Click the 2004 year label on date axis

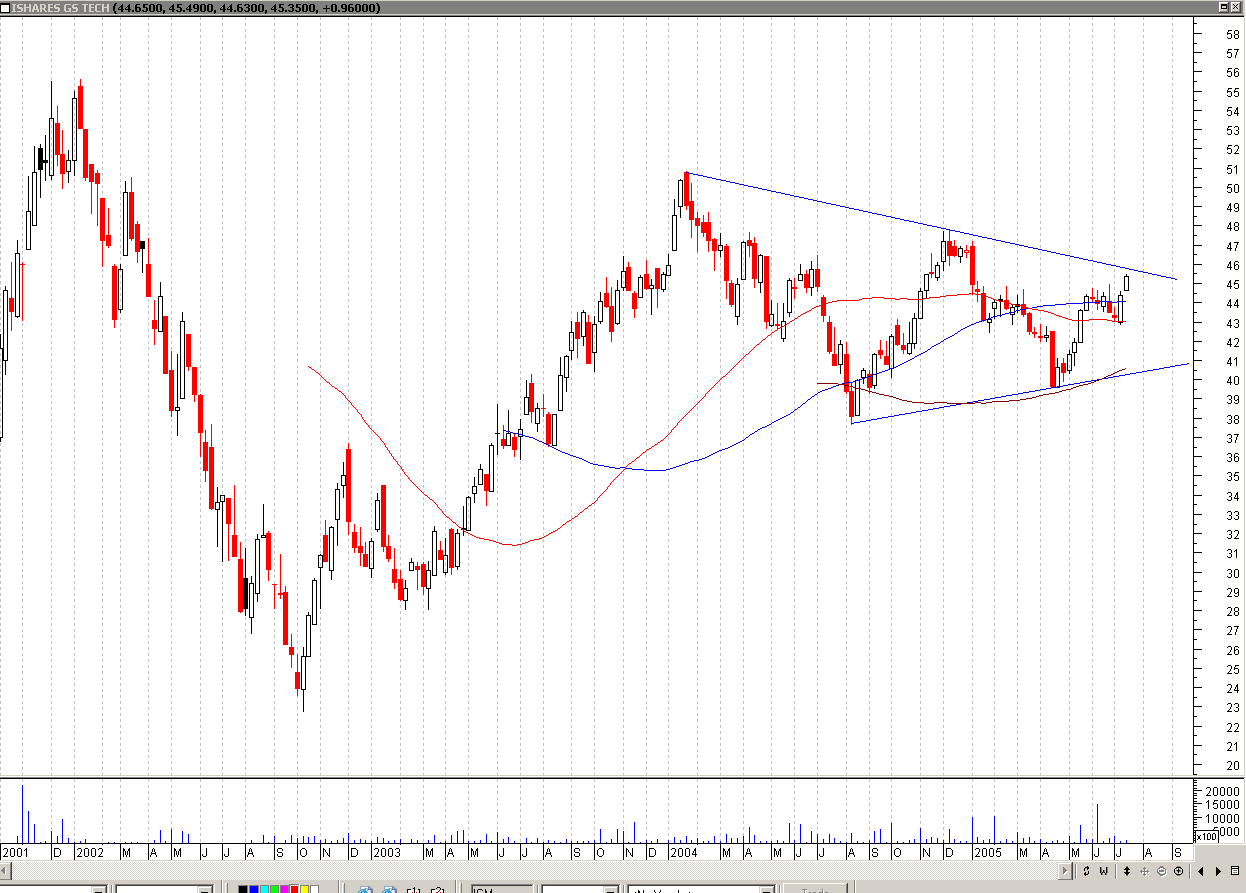tap(684, 853)
